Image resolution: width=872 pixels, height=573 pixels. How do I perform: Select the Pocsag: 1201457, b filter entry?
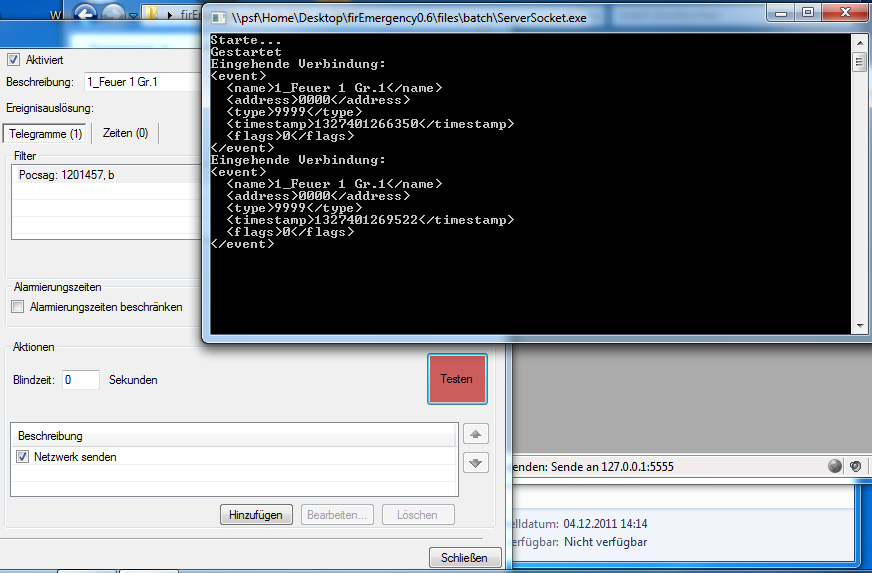click(x=66, y=175)
